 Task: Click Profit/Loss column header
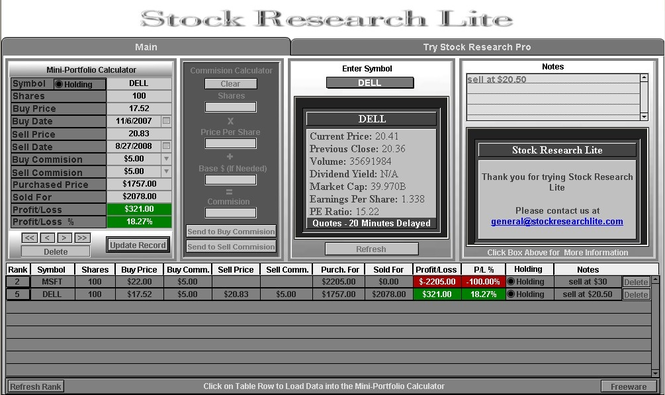[x=436, y=269]
